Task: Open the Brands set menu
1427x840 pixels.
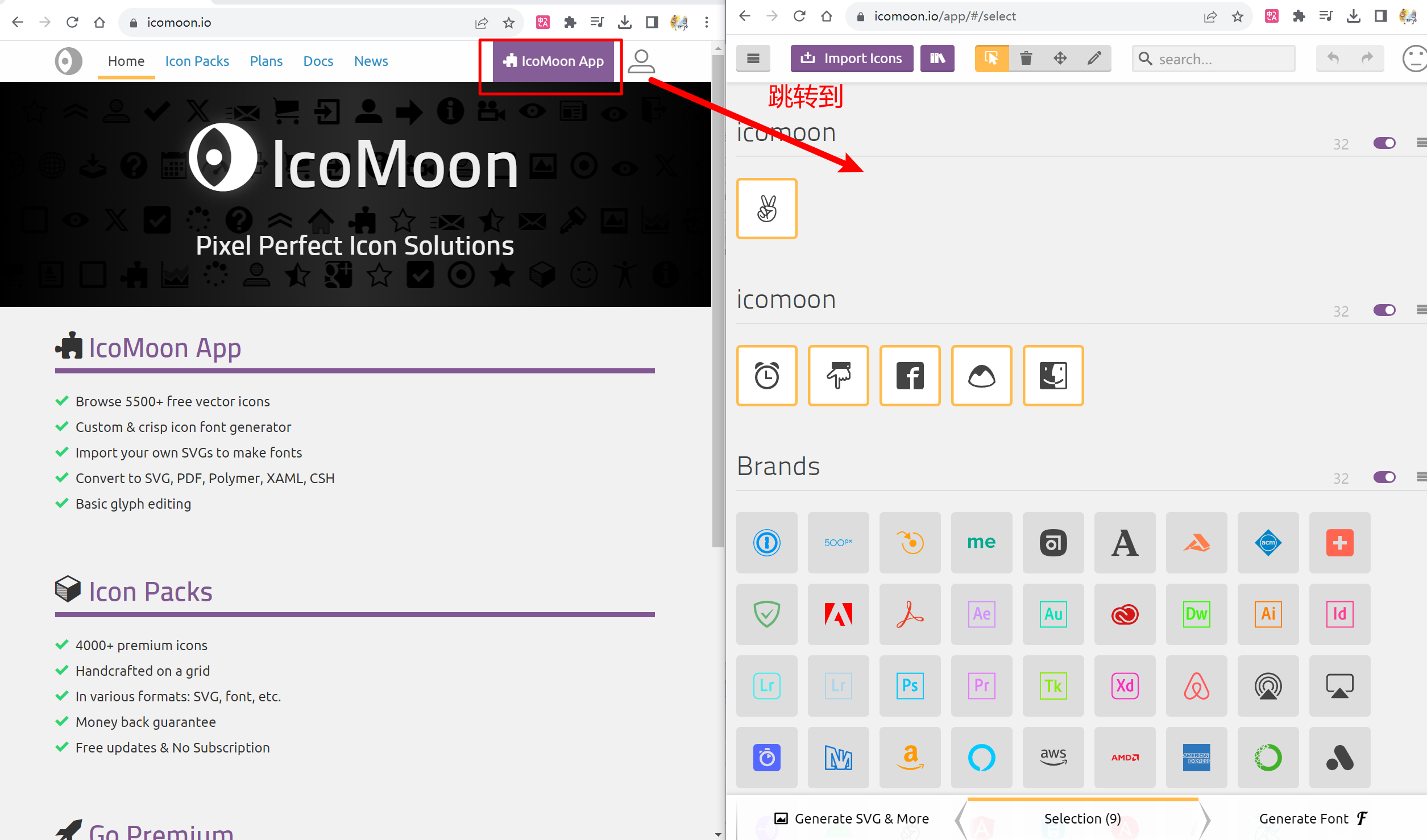Action: coord(1421,477)
